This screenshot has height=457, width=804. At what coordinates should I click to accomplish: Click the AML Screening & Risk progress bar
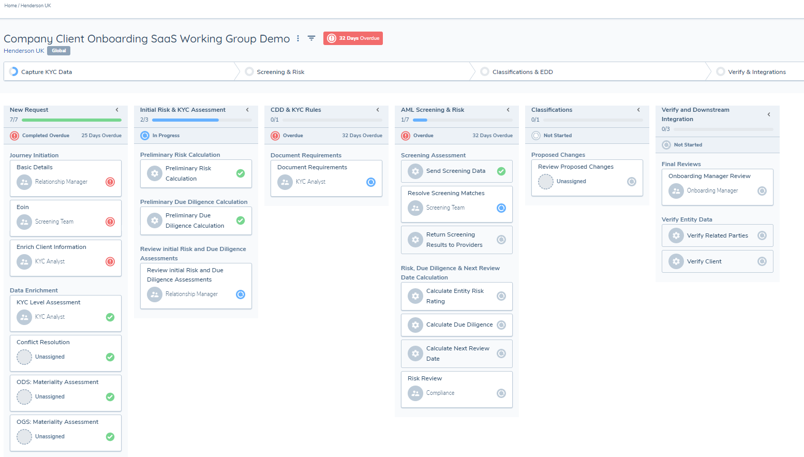[463, 120]
